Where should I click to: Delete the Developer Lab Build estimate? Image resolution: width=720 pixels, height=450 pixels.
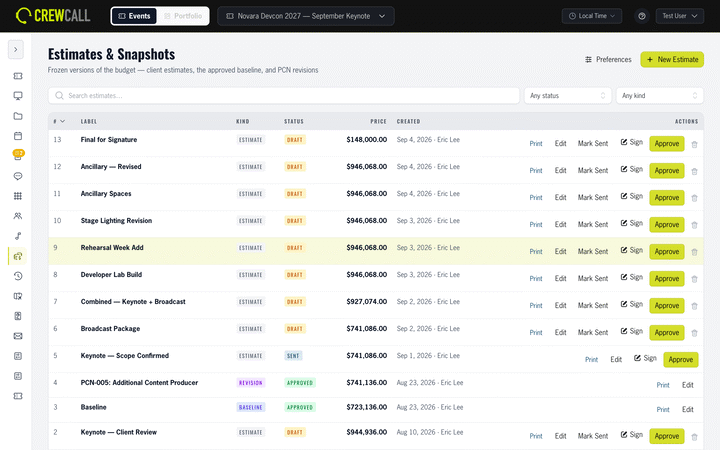pyautogui.click(x=694, y=279)
